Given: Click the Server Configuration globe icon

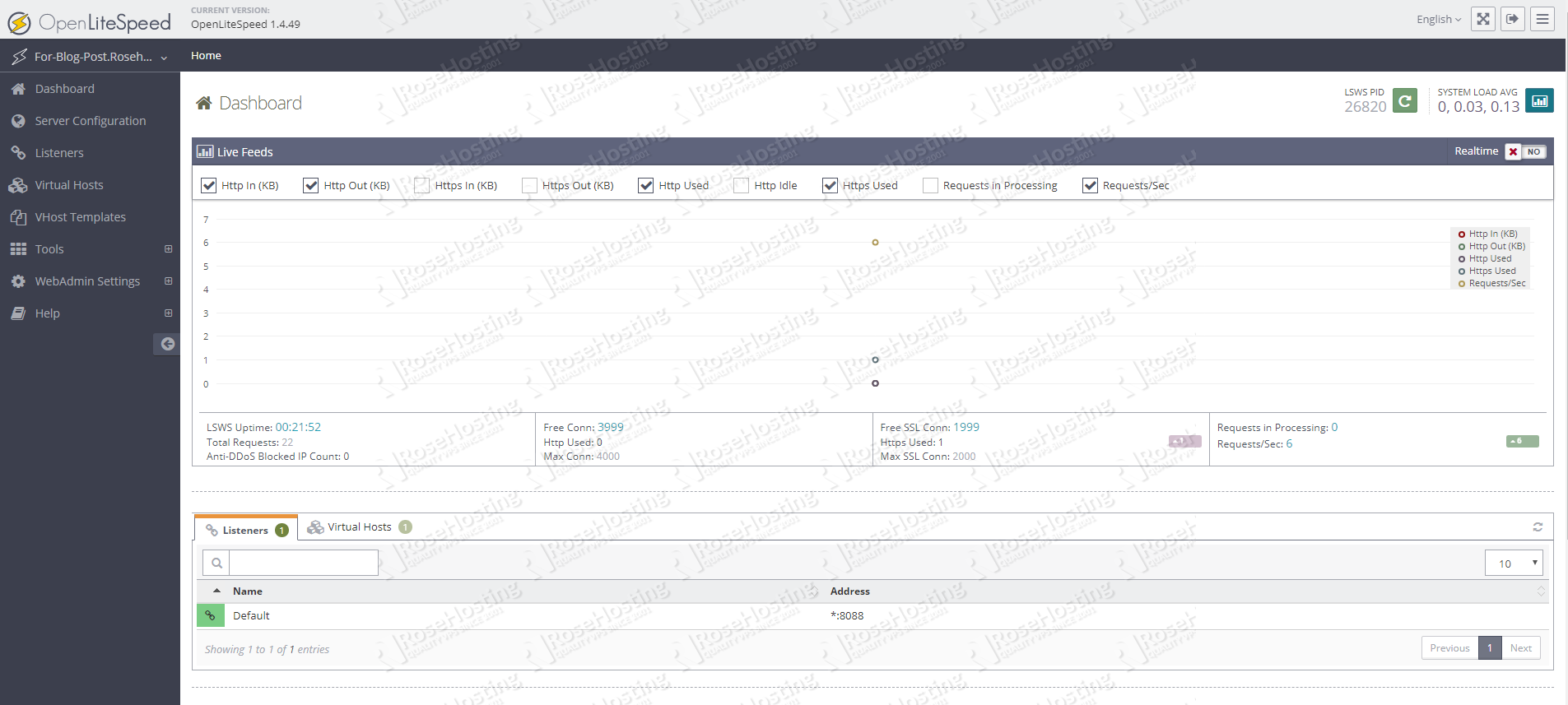Looking at the screenshot, I should pyautogui.click(x=18, y=121).
